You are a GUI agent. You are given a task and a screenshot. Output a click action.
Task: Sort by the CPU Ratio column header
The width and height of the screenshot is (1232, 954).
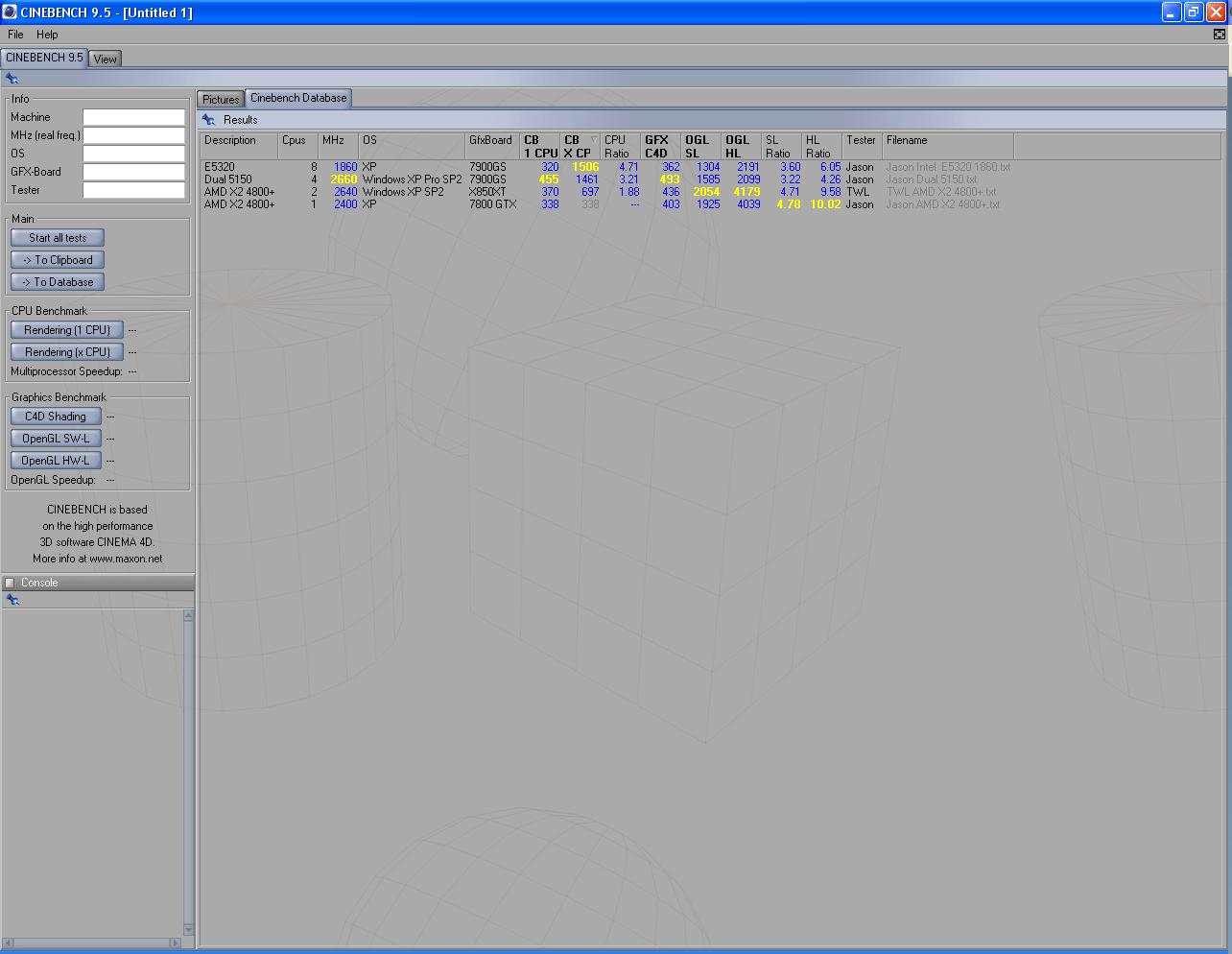point(621,146)
